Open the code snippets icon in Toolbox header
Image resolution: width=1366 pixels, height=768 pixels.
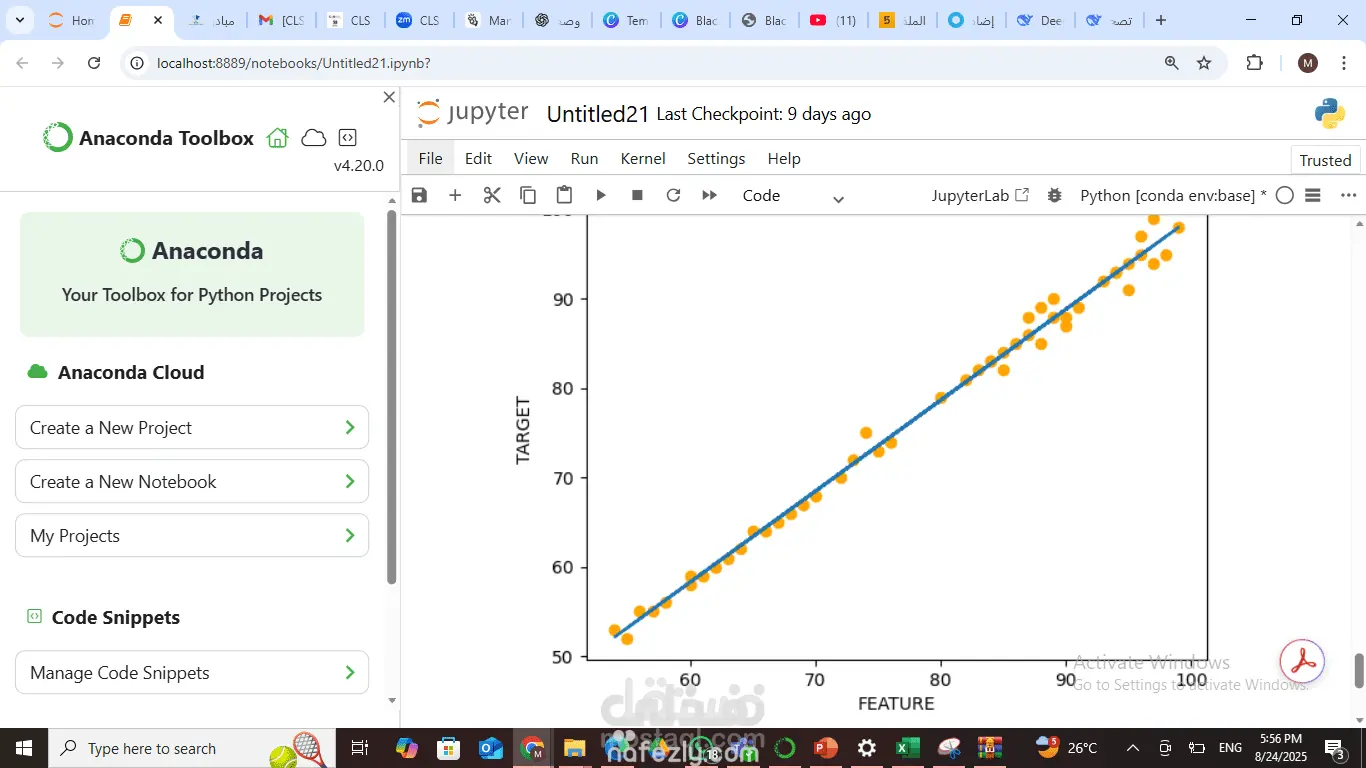pos(347,138)
